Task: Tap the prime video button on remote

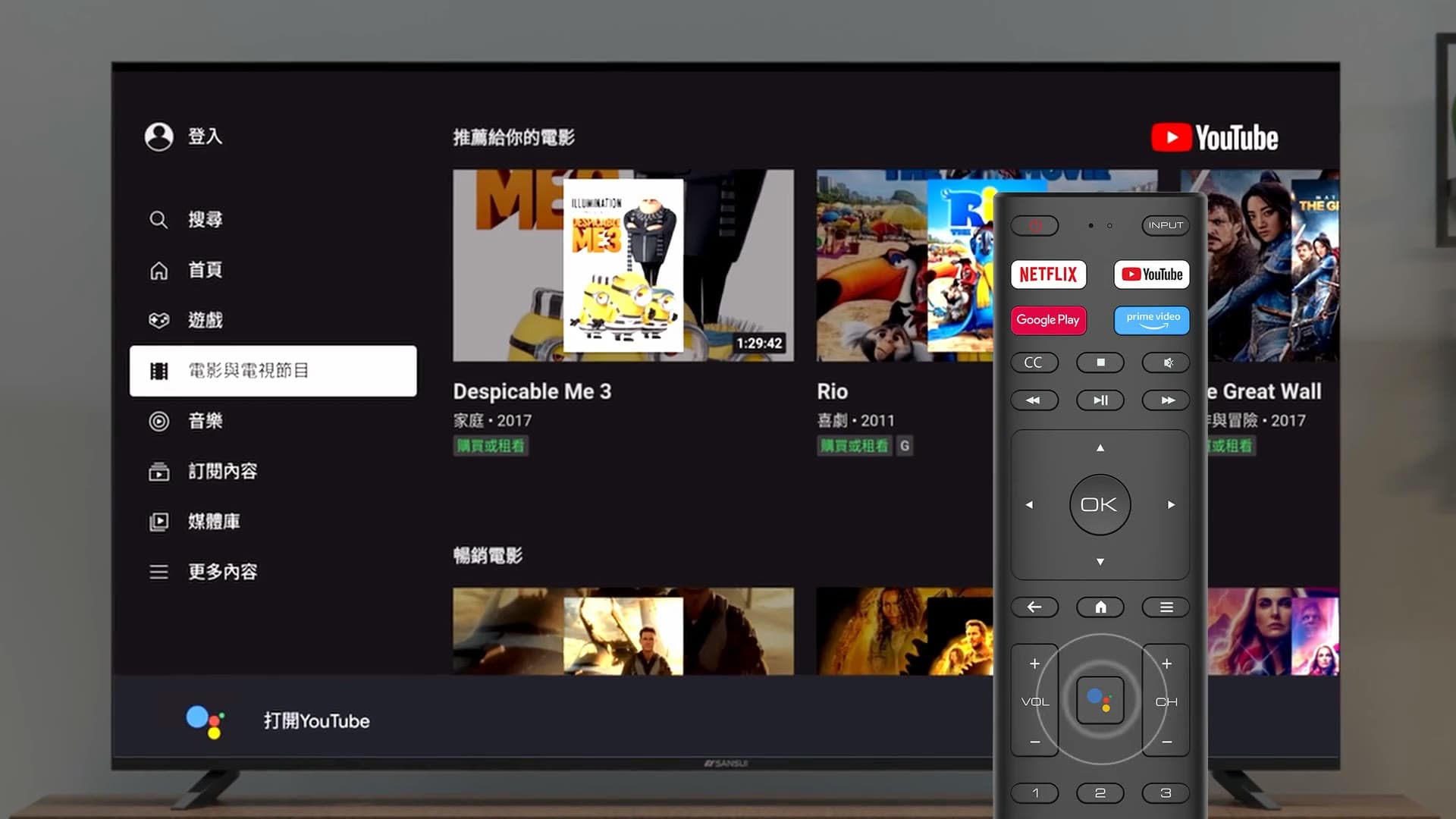Action: tap(1152, 320)
